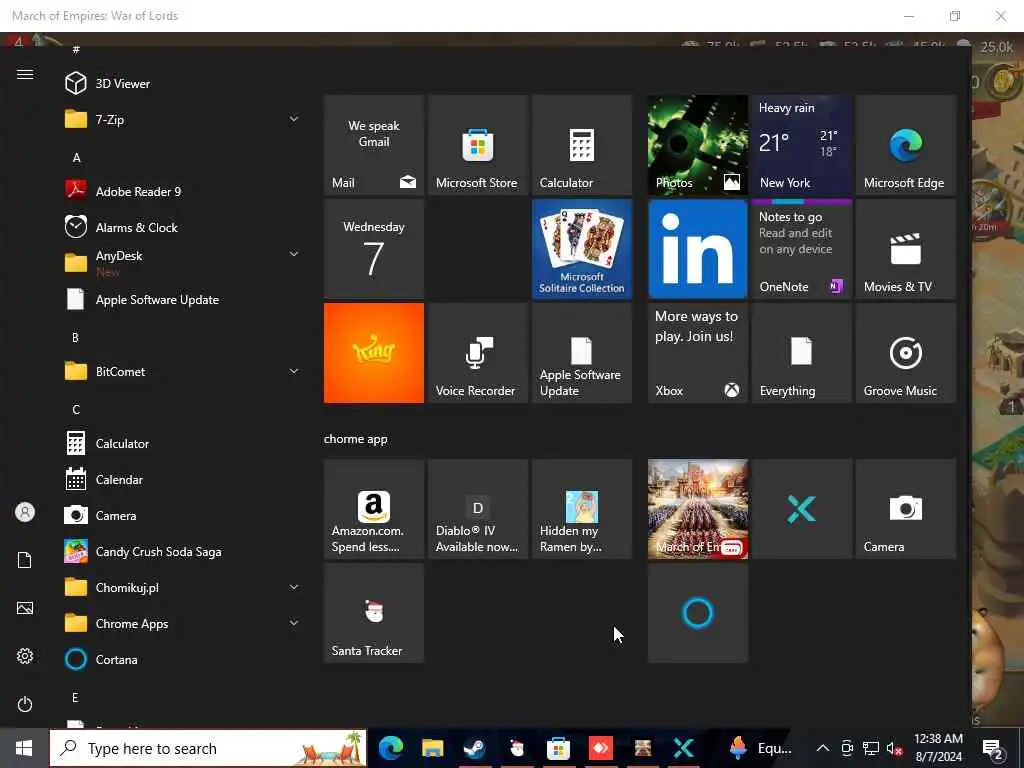The image size is (1024, 768).
Task: Expand the Start menu hamburger navigation
Action: 25,74
